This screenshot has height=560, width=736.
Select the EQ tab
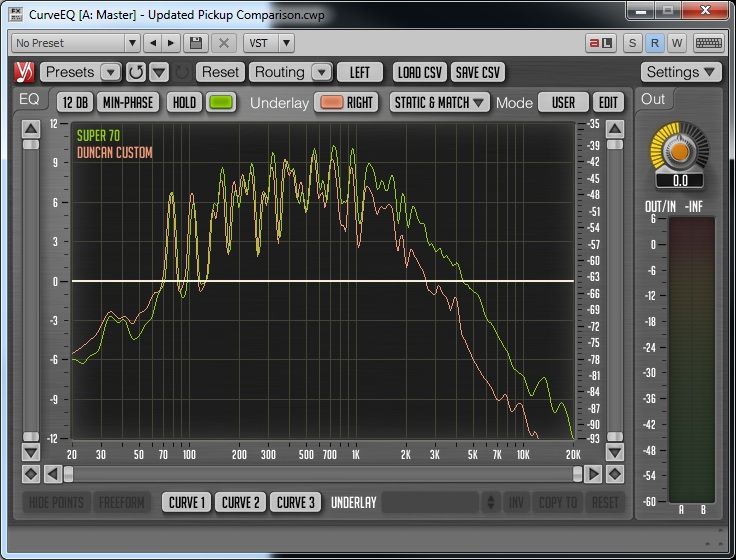point(29,100)
